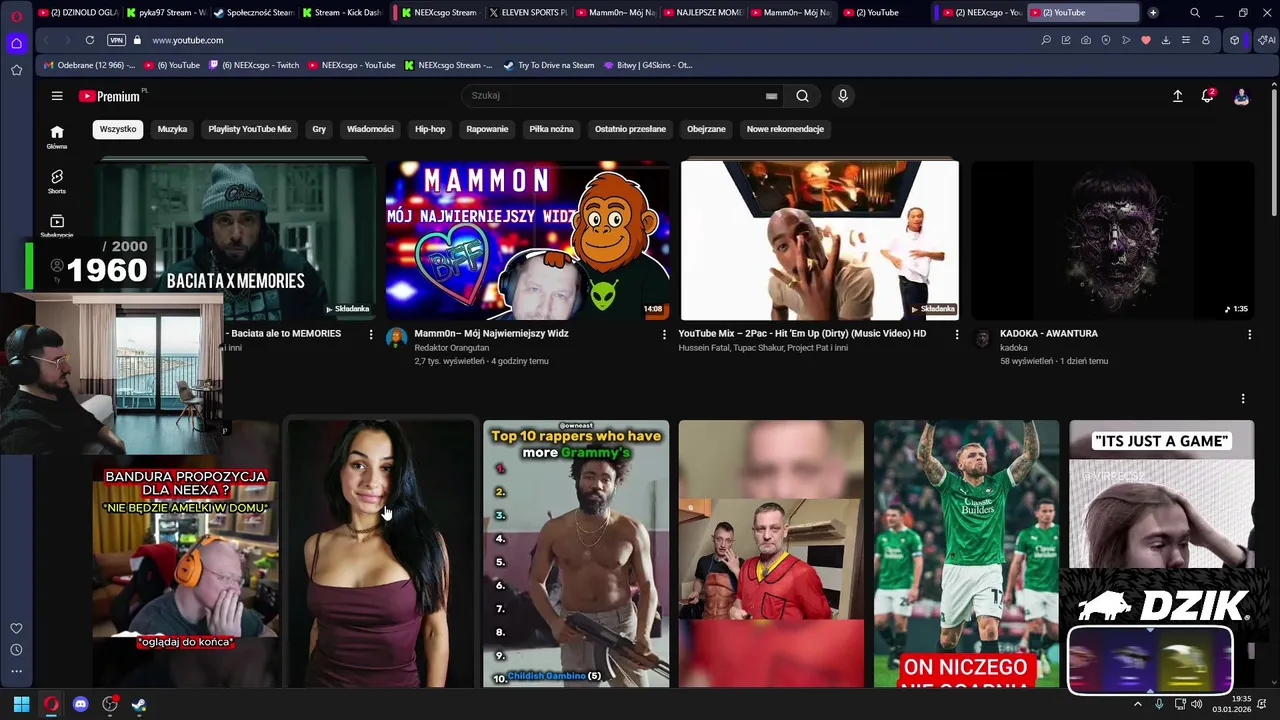Open the taskbar volume speaker icon
The width and height of the screenshot is (1280, 720).
(1197, 704)
